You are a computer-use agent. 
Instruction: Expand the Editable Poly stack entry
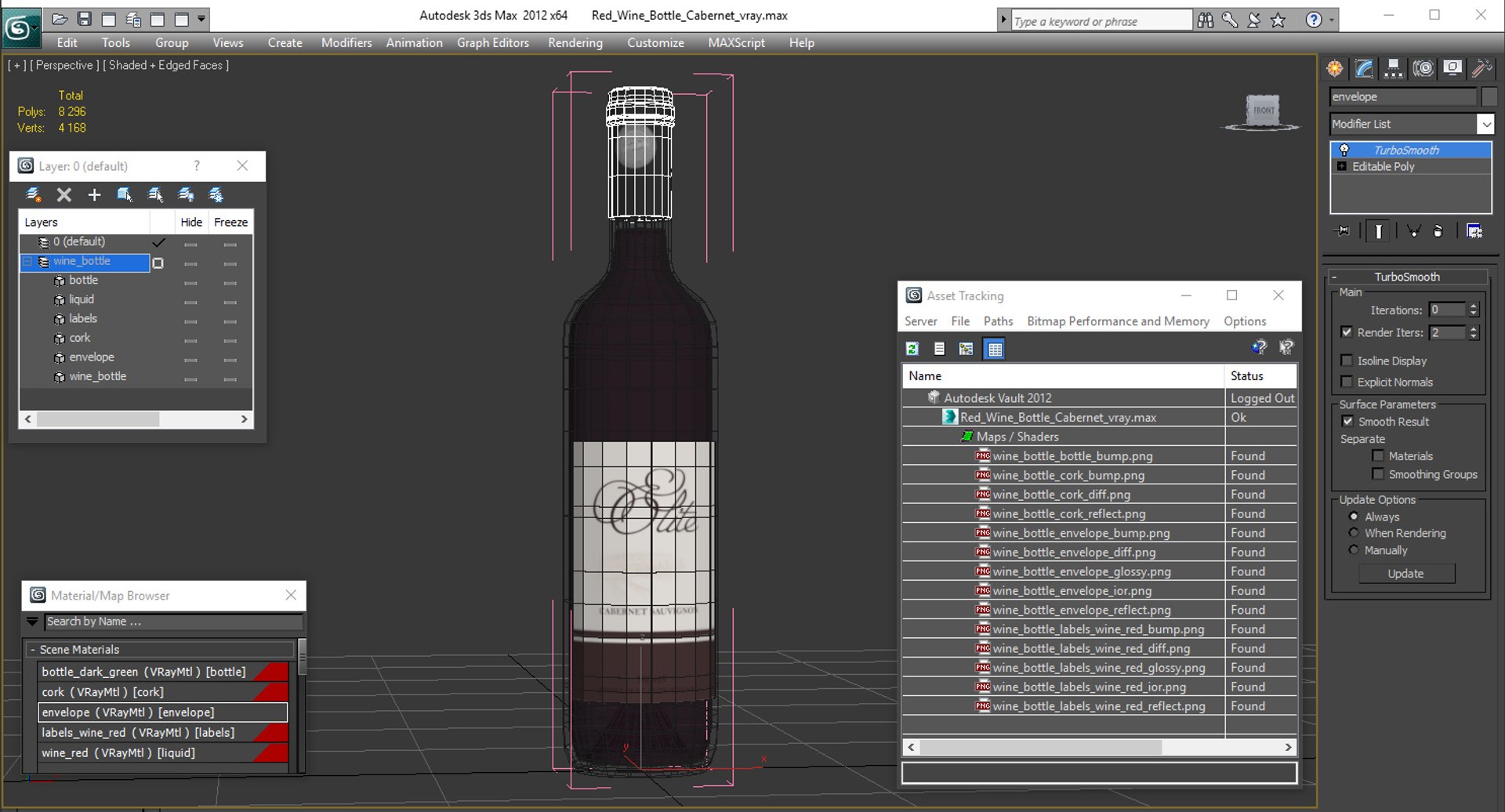click(1341, 166)
